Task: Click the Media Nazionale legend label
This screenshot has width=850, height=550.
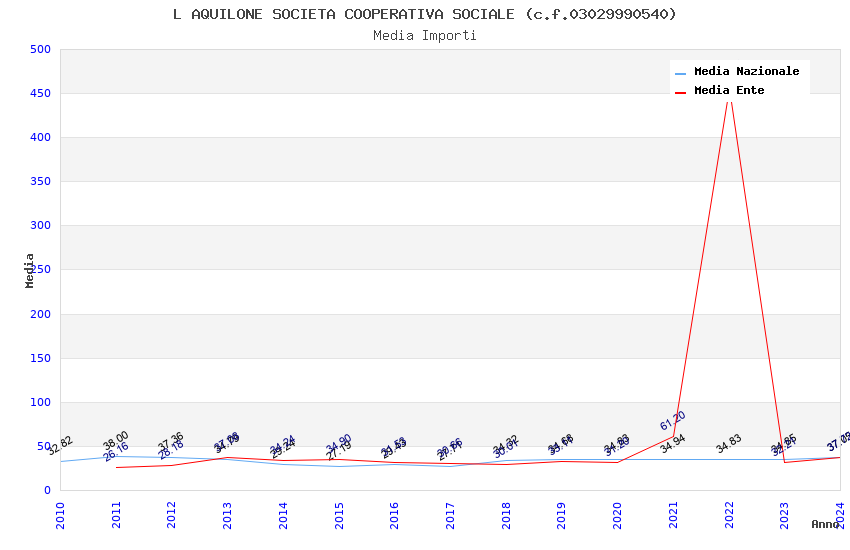Action: pos(746,71)
